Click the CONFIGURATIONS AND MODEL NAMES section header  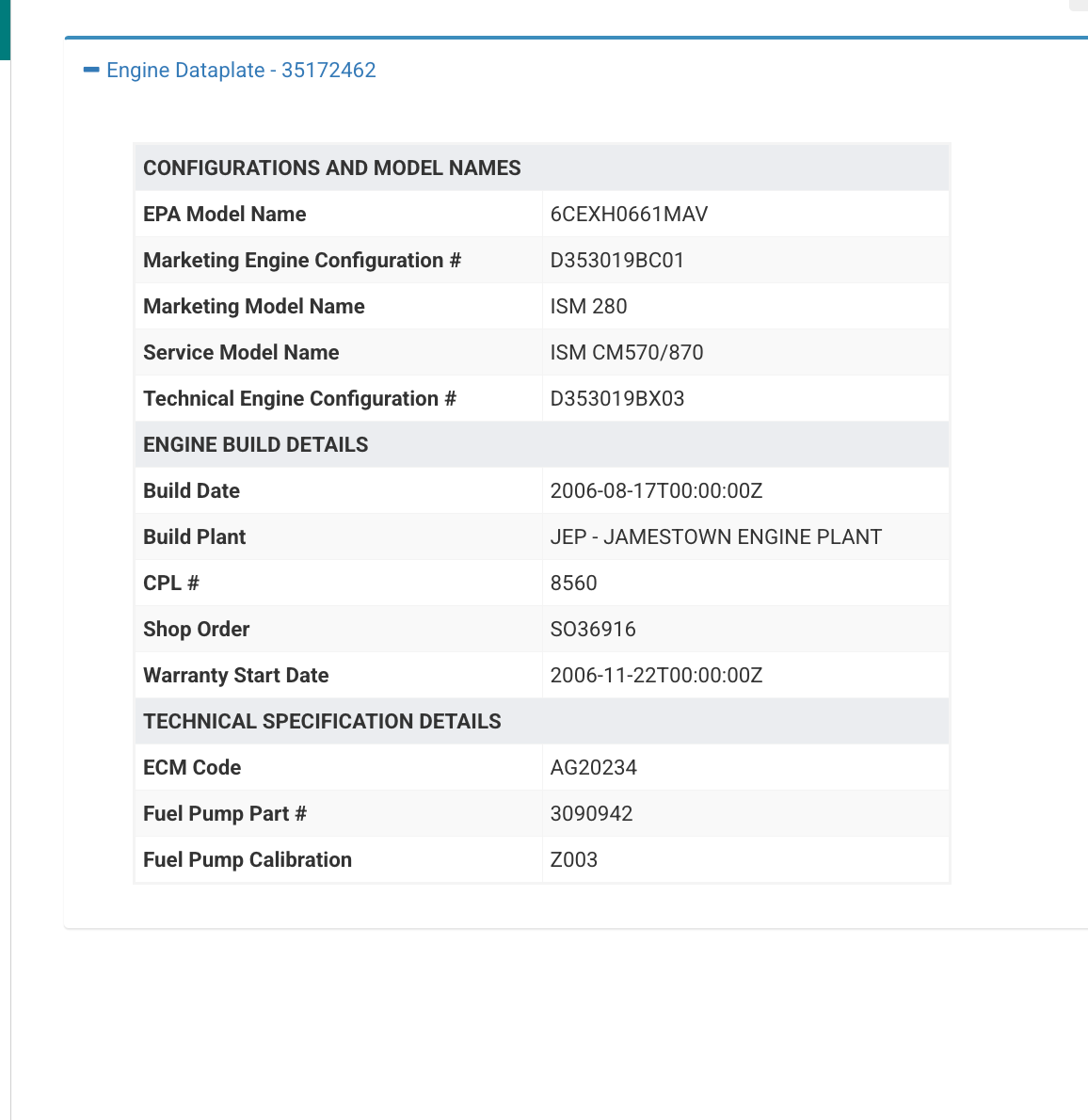coord(331,168)
